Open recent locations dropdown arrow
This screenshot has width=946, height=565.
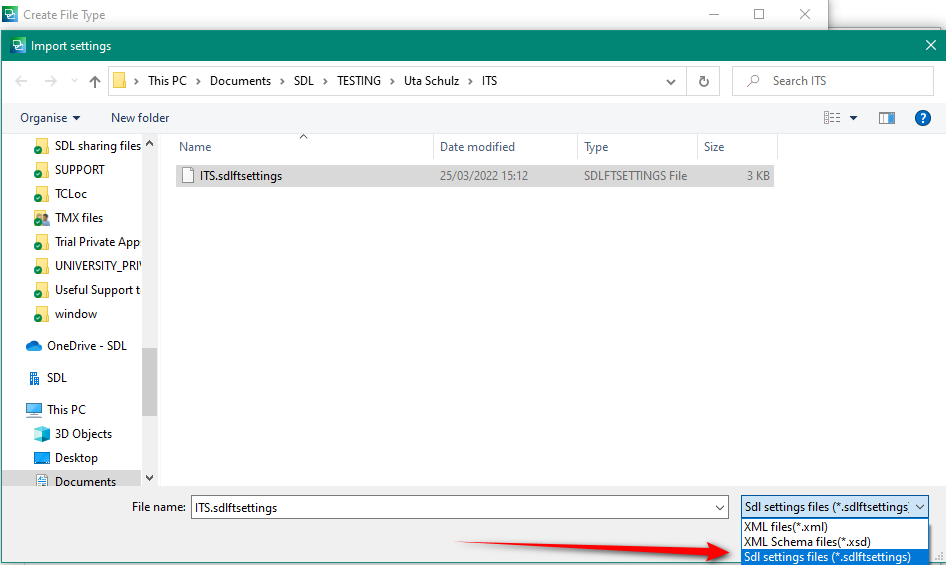click(74, 80)
